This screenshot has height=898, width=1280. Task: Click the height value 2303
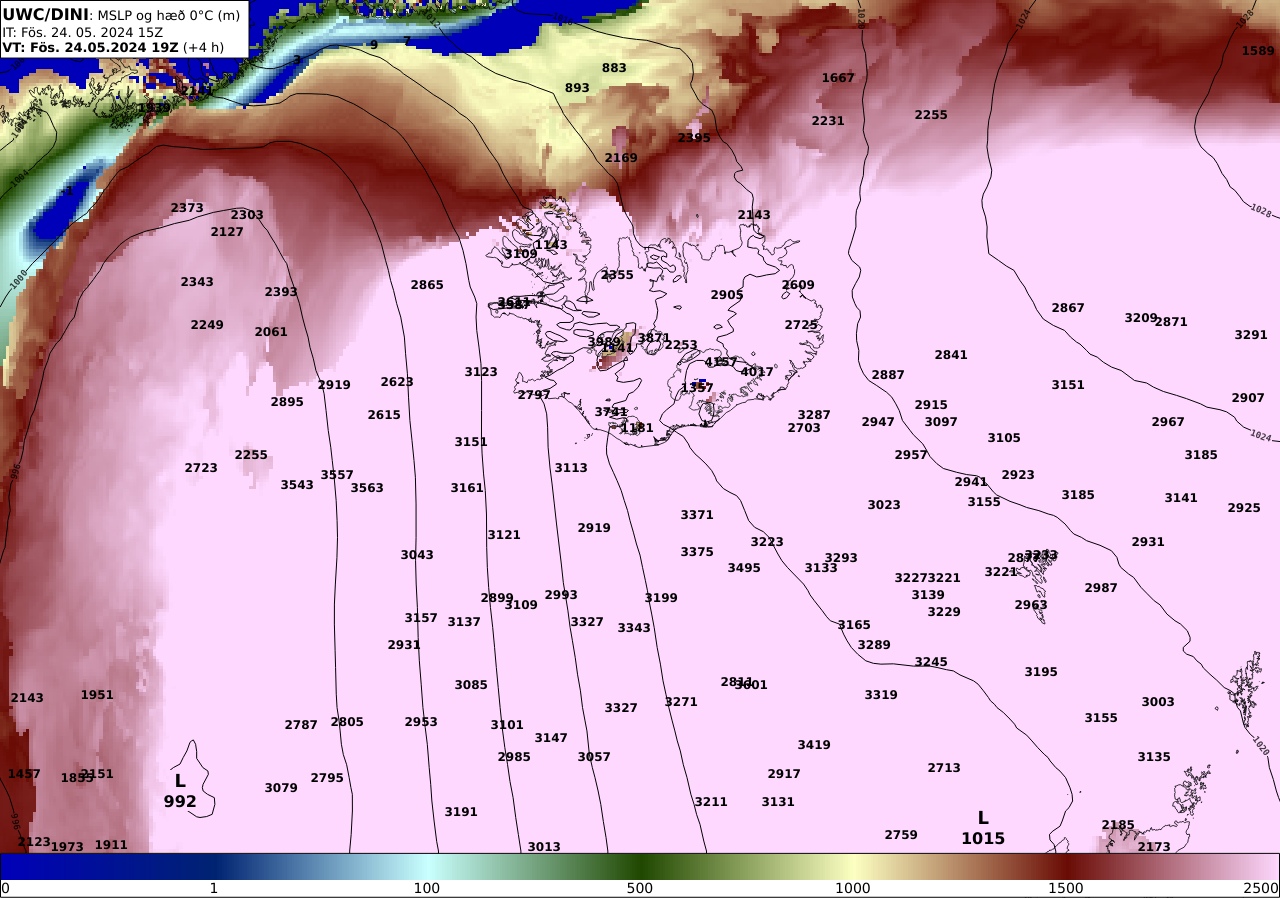247,215
